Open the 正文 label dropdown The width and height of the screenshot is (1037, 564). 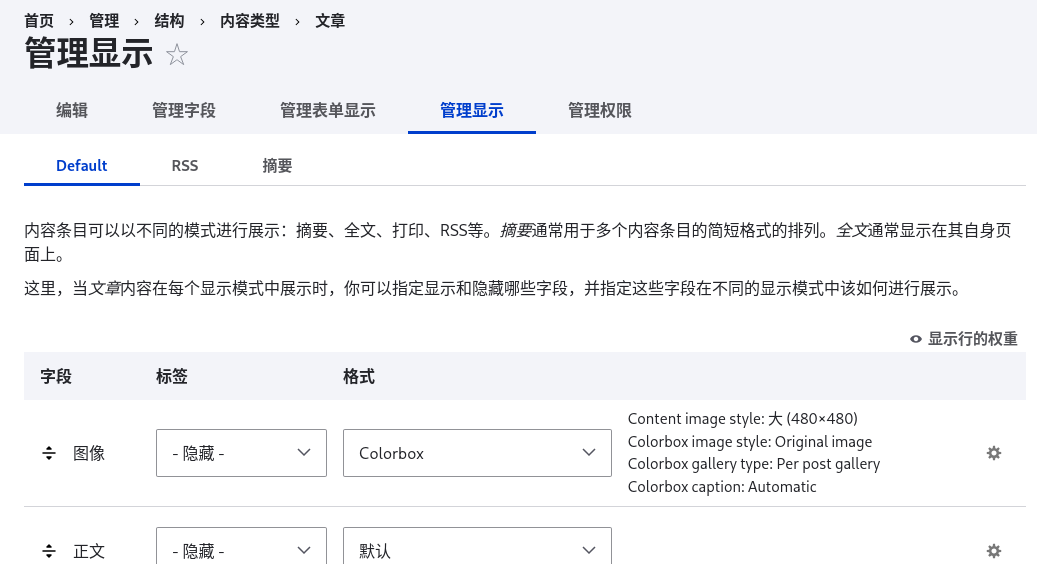(x=241, y=550)
